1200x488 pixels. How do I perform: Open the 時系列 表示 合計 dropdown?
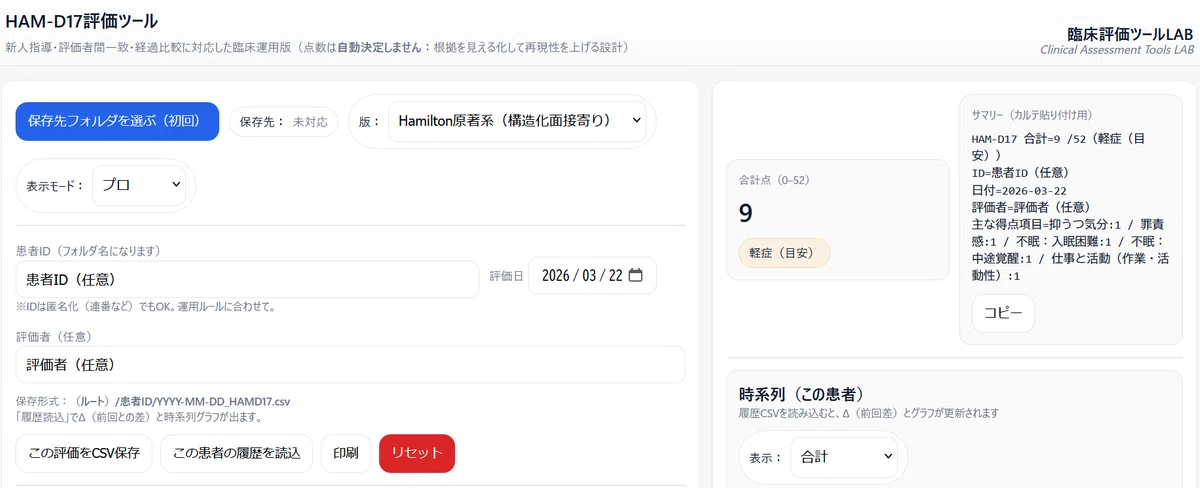(x=845, y=457)
